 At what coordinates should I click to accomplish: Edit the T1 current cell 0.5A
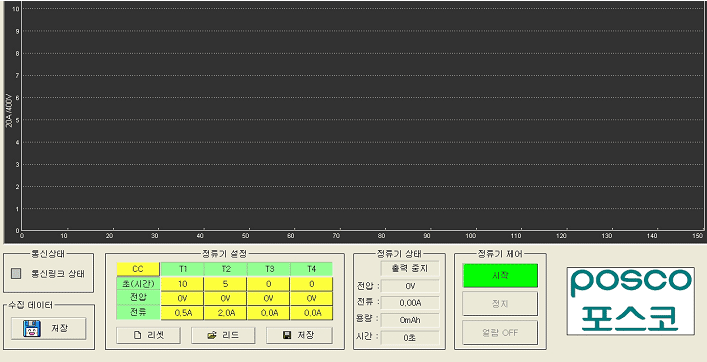183,313
